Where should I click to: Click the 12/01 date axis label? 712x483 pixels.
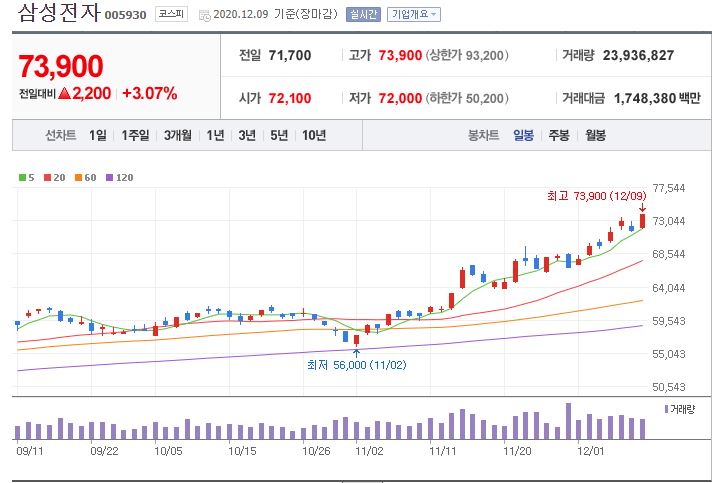(591, 451)
